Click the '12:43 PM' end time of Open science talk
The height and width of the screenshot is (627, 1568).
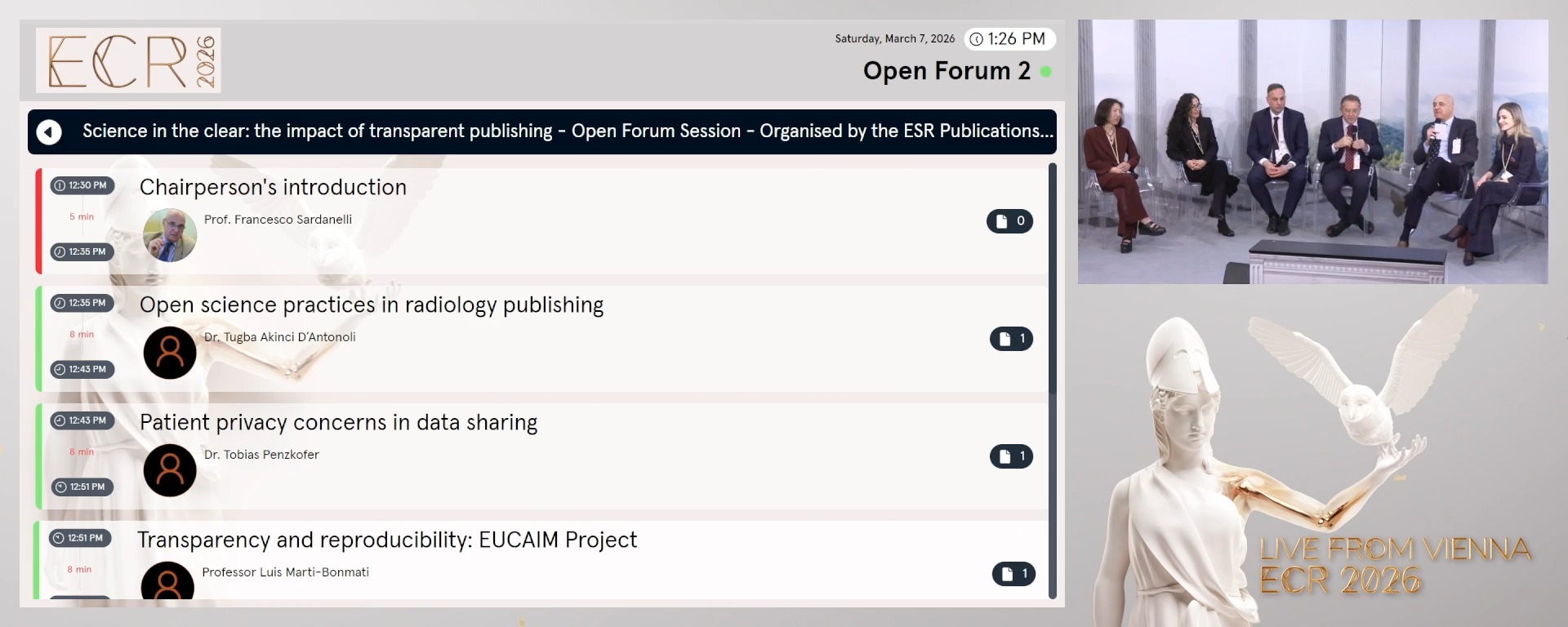click(x=82, y=369)
